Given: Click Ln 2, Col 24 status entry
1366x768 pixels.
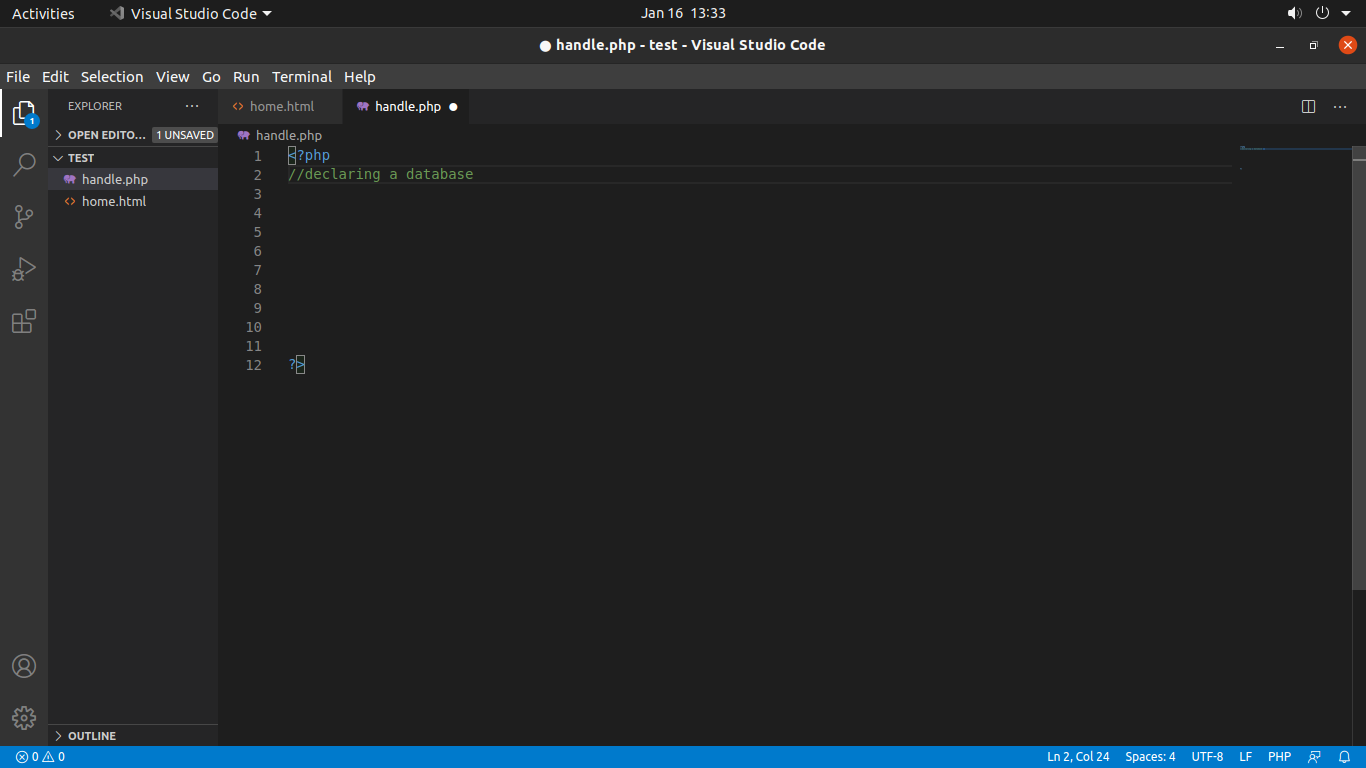Looking at the screenshot, I should click(x=1078, y=757).
